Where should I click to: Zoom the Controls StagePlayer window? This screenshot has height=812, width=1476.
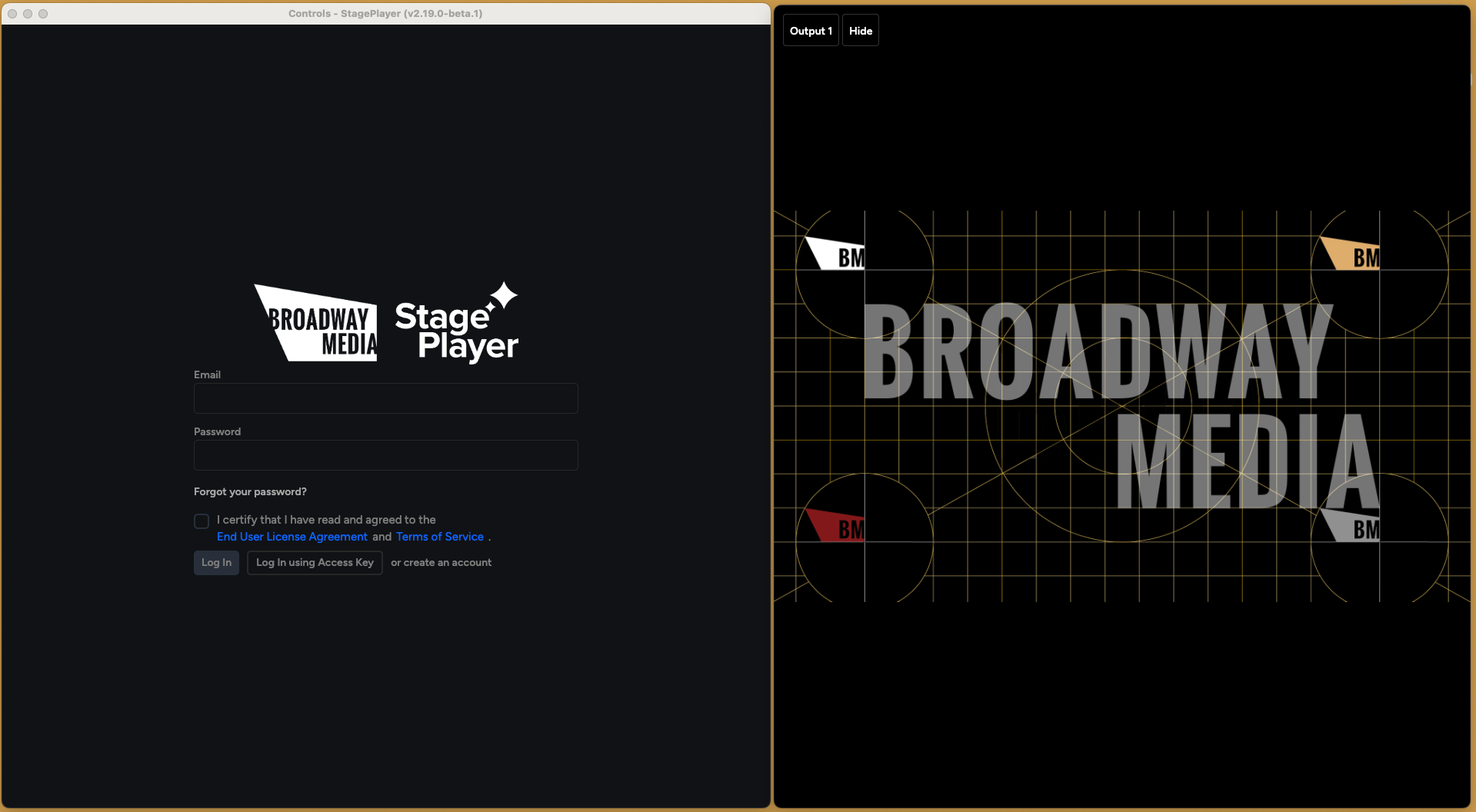point(43,14)
